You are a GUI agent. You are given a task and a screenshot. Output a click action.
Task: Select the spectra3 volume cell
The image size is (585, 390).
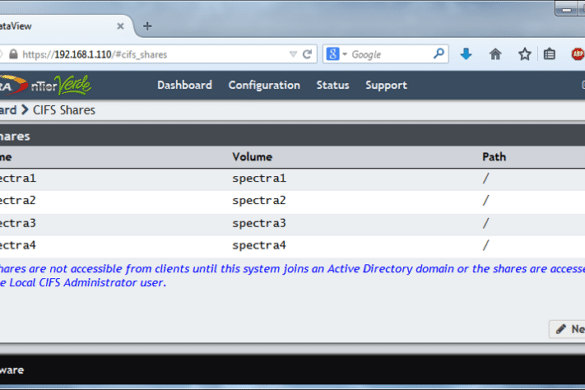(259, 223)
